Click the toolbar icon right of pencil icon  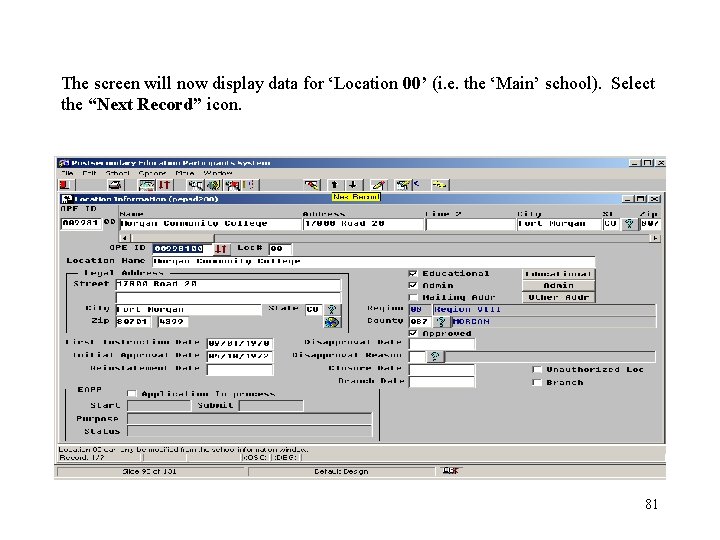pos(404,185)
